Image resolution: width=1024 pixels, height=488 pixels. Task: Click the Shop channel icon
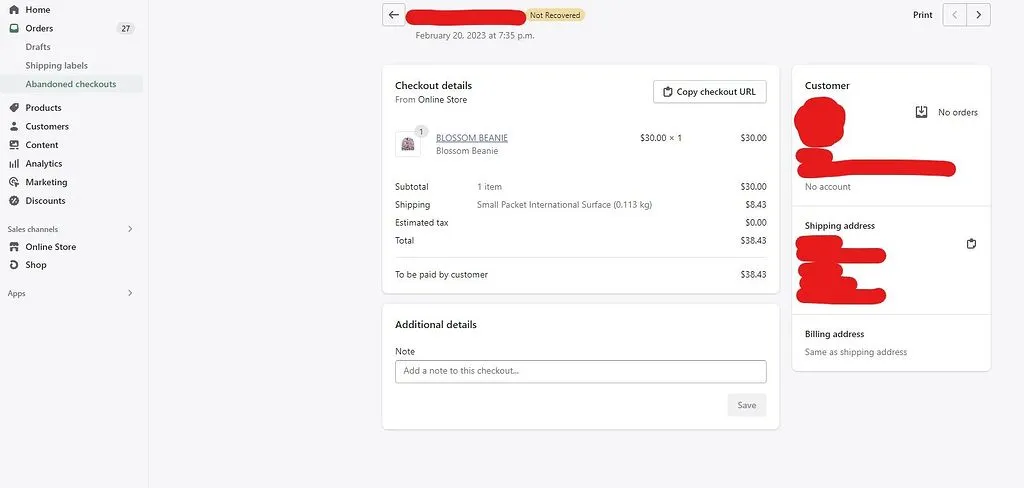[x=14, y=265]
